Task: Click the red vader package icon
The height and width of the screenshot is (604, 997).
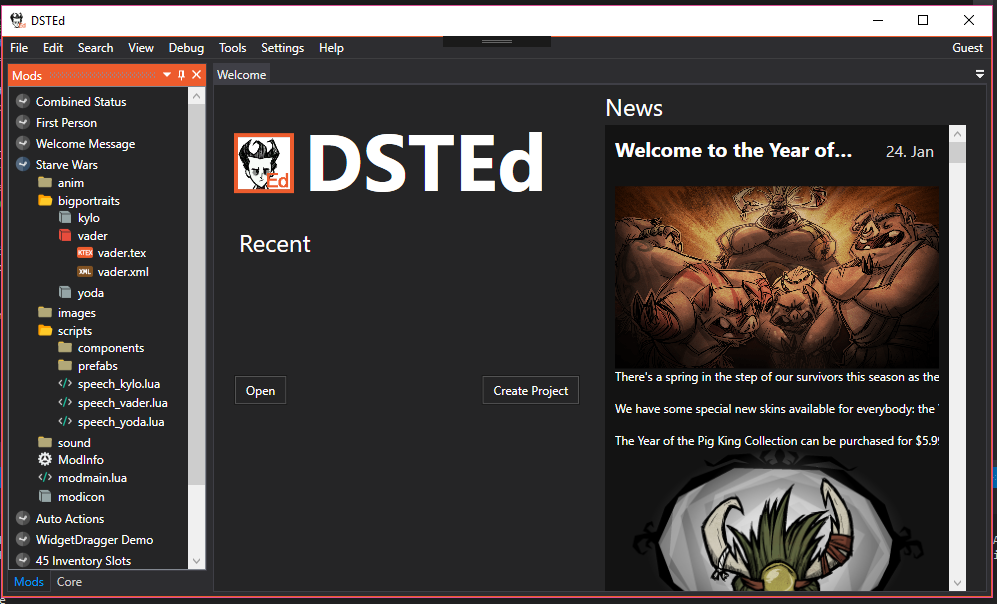Action: (65, 236)
